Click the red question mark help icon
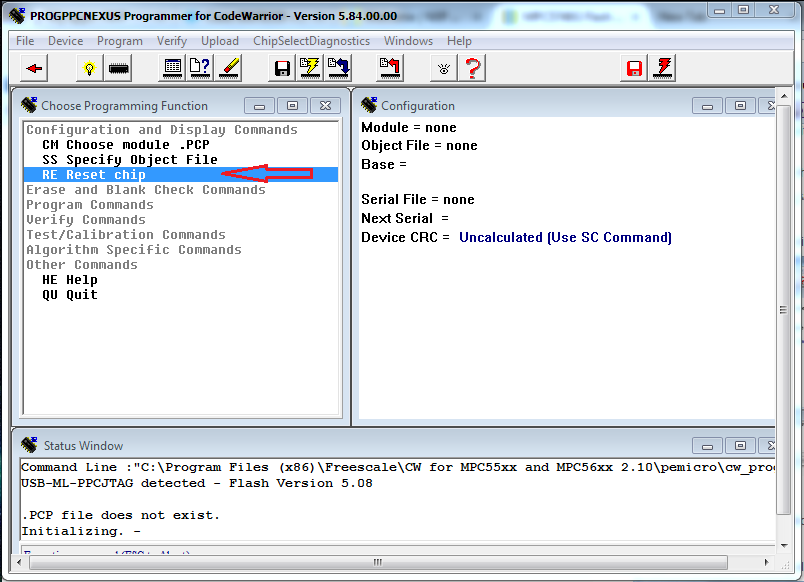804x582 pixels. 472,68
